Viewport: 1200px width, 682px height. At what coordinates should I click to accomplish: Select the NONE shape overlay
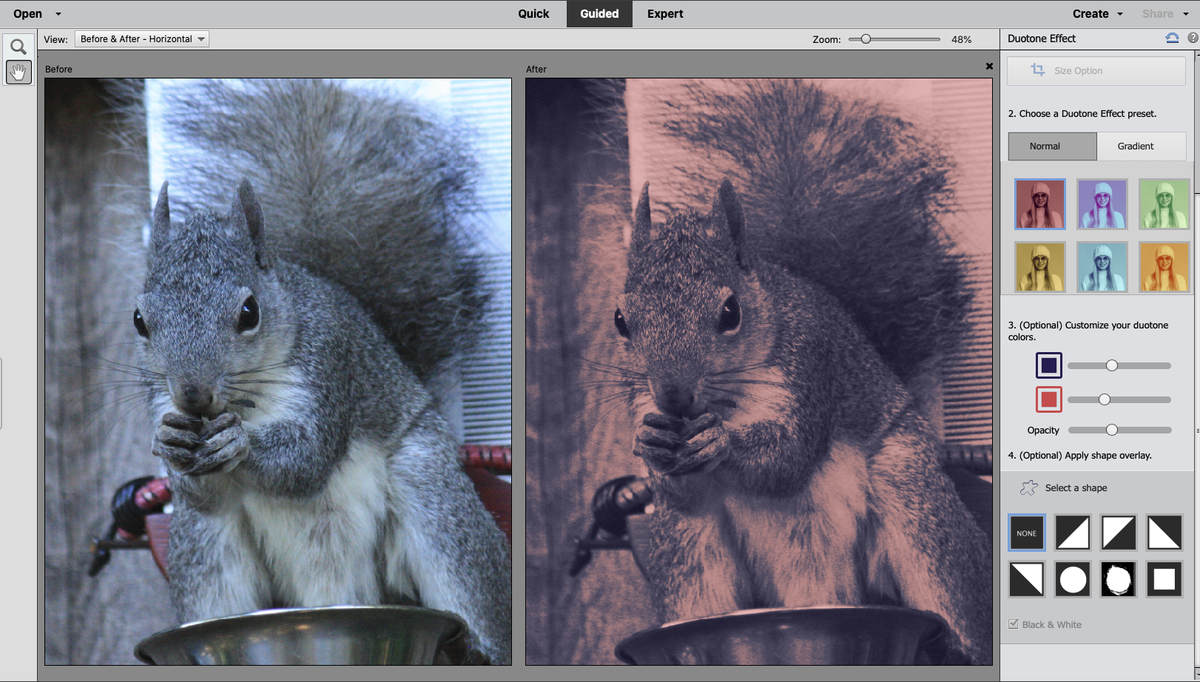(x=1026, y=533)
